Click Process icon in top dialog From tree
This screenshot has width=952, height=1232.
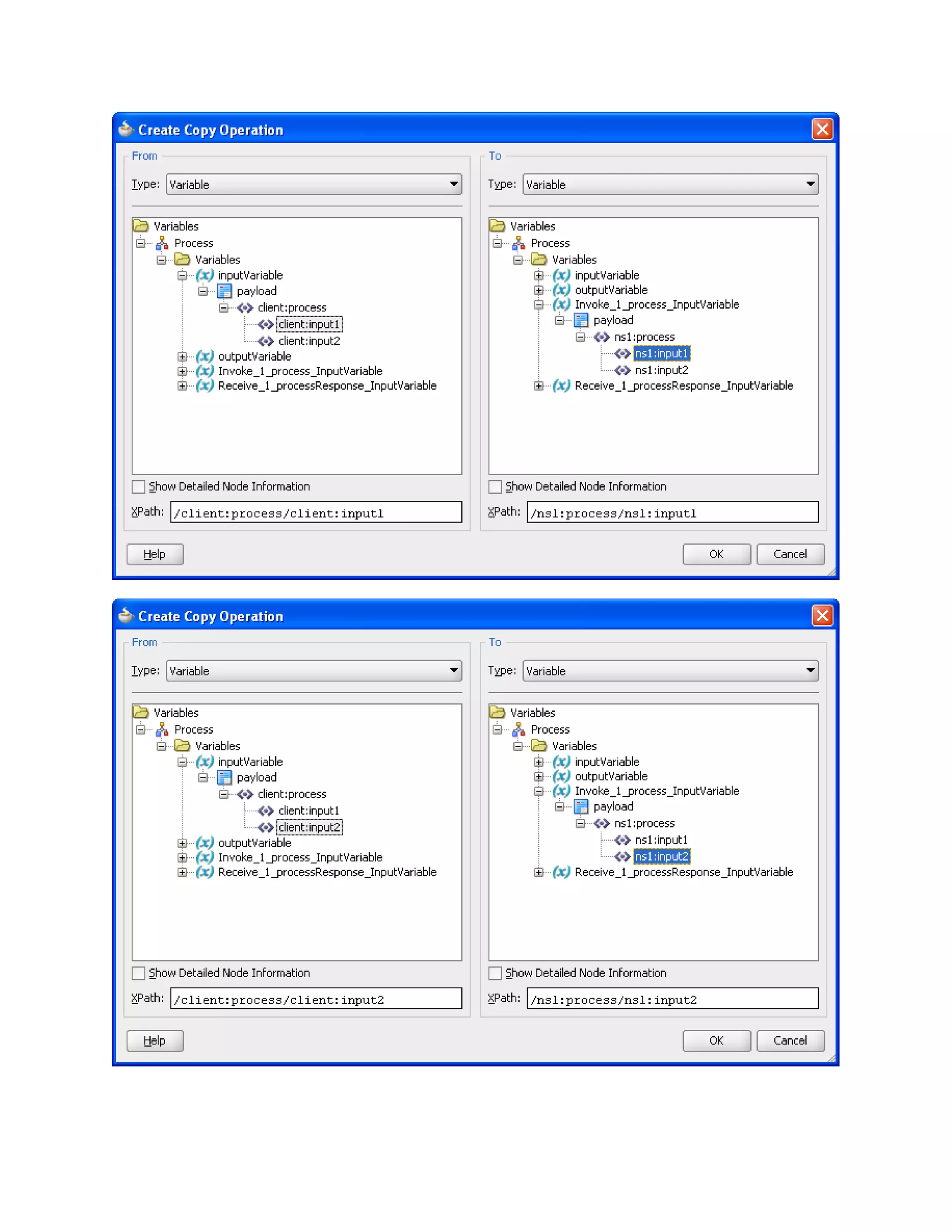click(162, 243)
